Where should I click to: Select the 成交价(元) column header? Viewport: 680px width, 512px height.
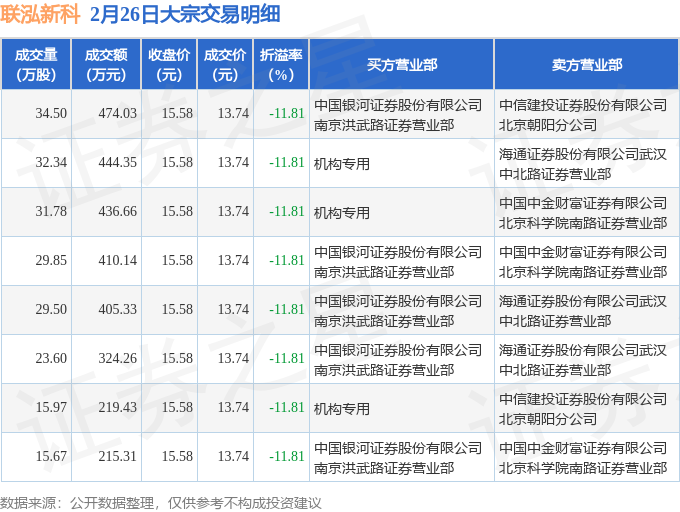click(x=225, y=65)
